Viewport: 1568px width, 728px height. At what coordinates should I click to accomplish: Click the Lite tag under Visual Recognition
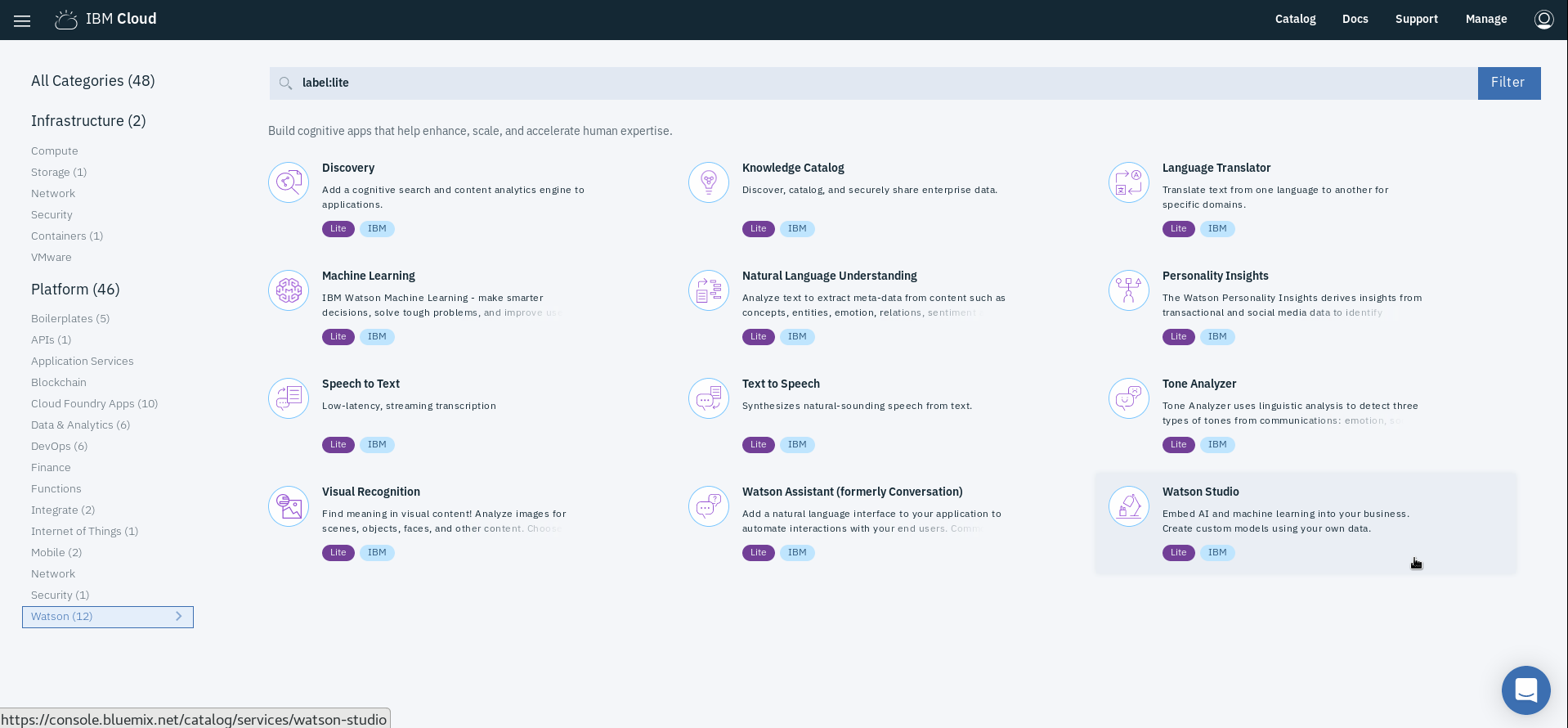tap(338, 553)
